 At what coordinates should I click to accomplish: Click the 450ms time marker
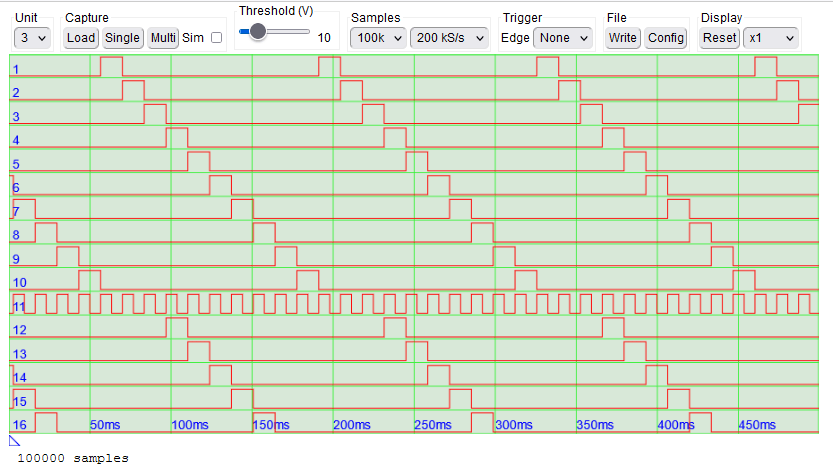point(757,425)
